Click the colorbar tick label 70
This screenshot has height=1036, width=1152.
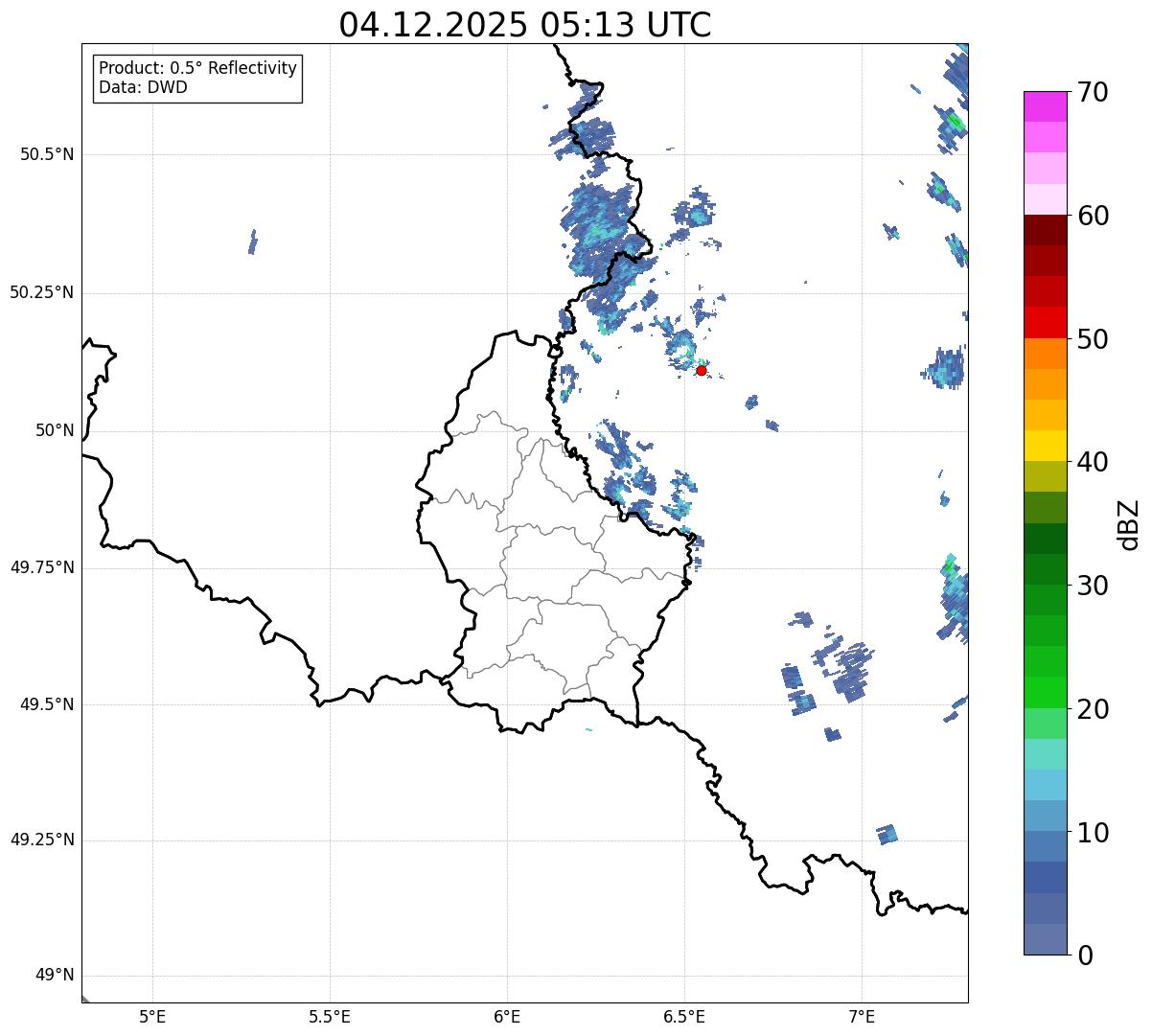point(1093,92)
